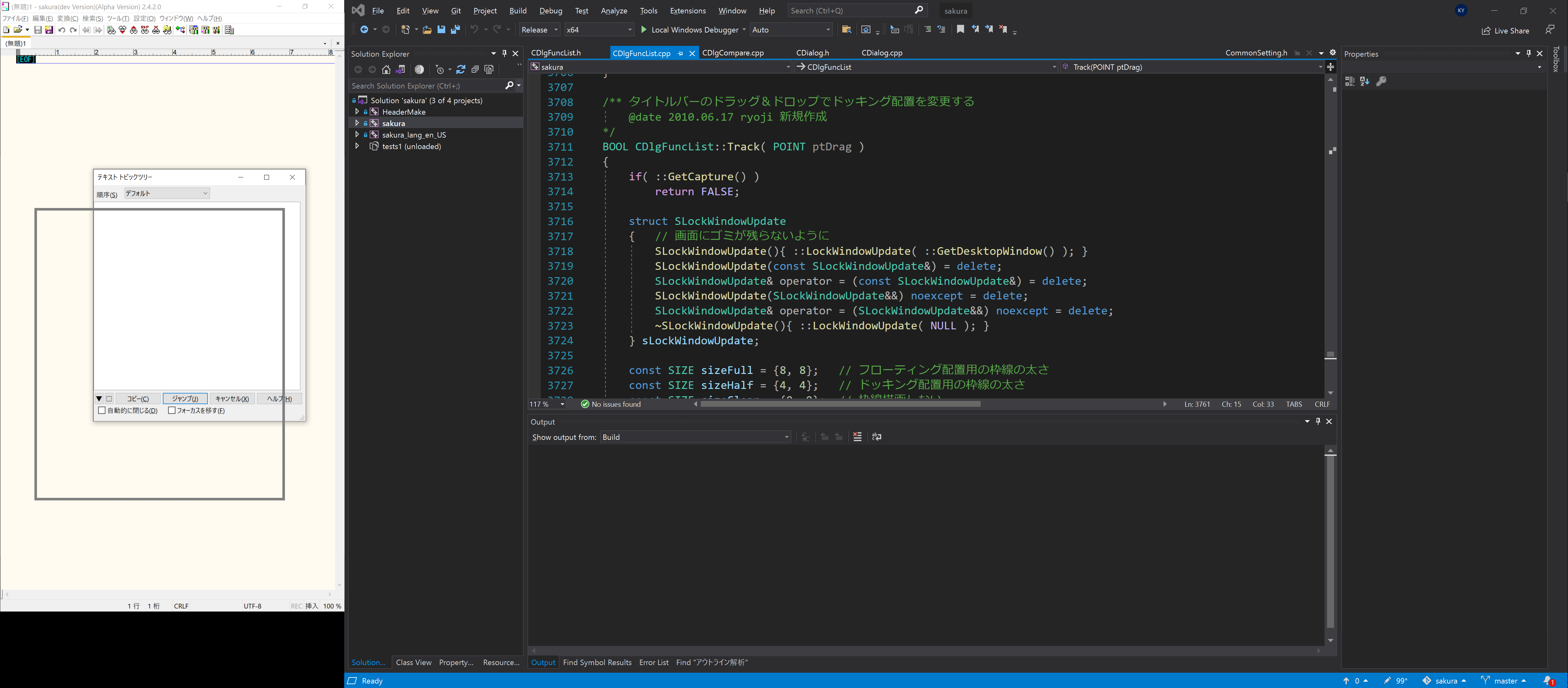Refresh the Solution Explorer tree
The width and height of the screenshot is (1568, 688).
pos(461,69)
